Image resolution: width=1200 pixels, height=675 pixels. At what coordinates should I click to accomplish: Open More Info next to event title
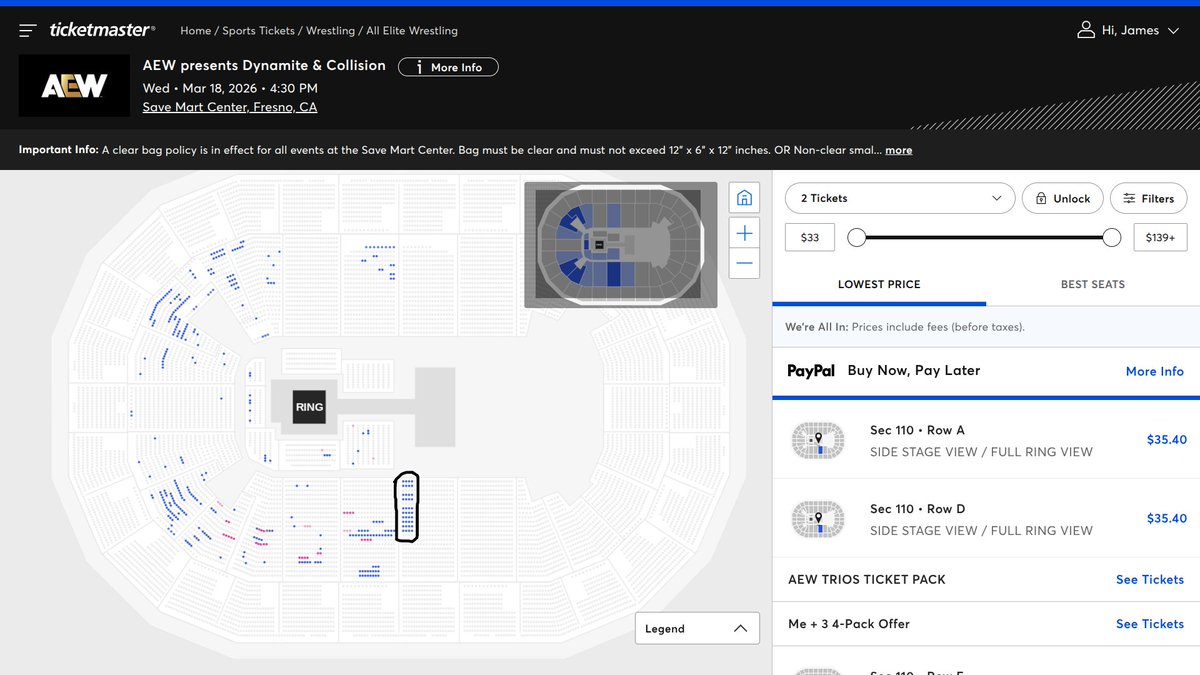point(448,67)
